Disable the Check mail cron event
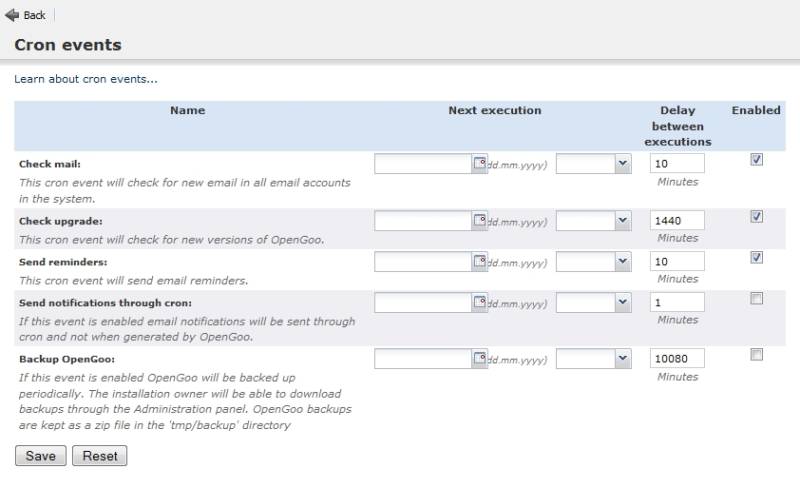 (x=757, y=159)
